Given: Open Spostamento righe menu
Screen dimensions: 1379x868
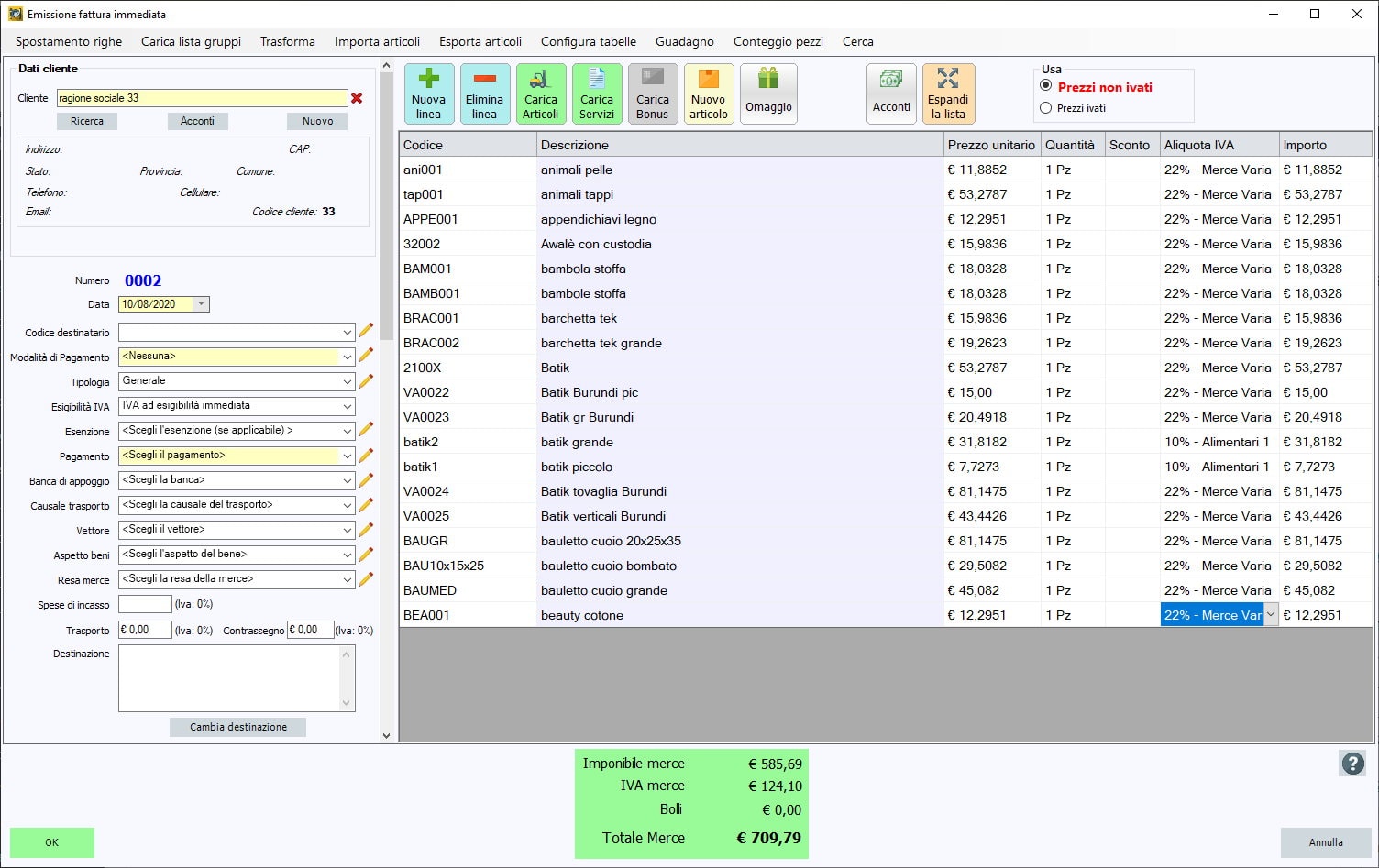Looking at the screenshot, I should pyautogui.click(x=69, y=41).
